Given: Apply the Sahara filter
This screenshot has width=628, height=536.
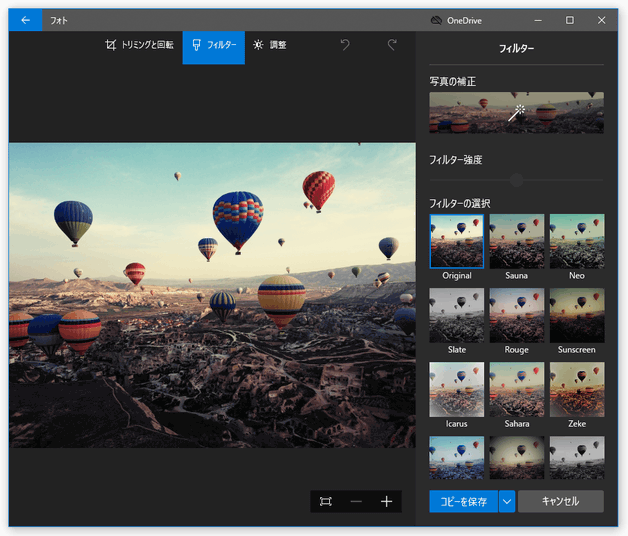Looking at the screenshot, I should [517, 389].
